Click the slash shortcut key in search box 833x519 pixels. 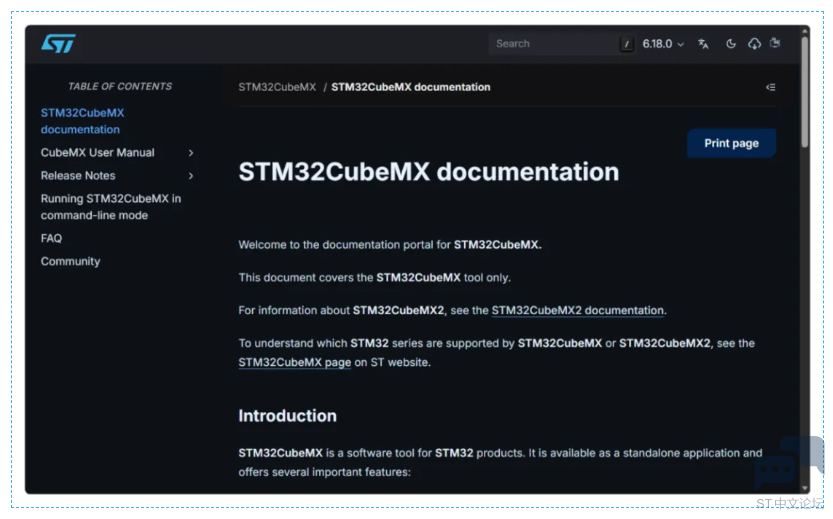tap(627, 44)
